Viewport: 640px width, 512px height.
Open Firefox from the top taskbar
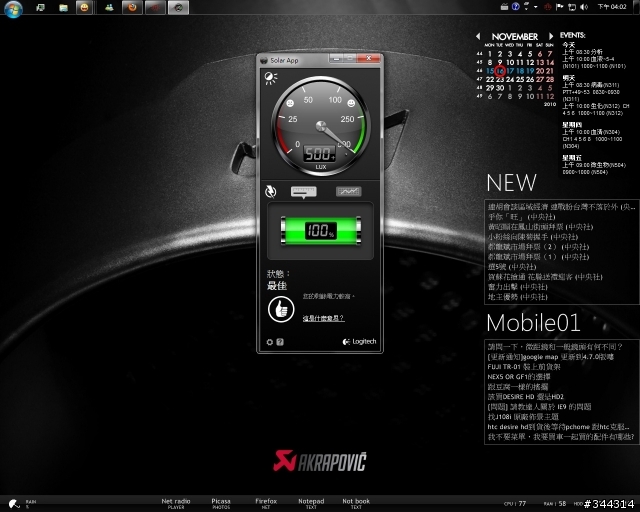[132, 7]
